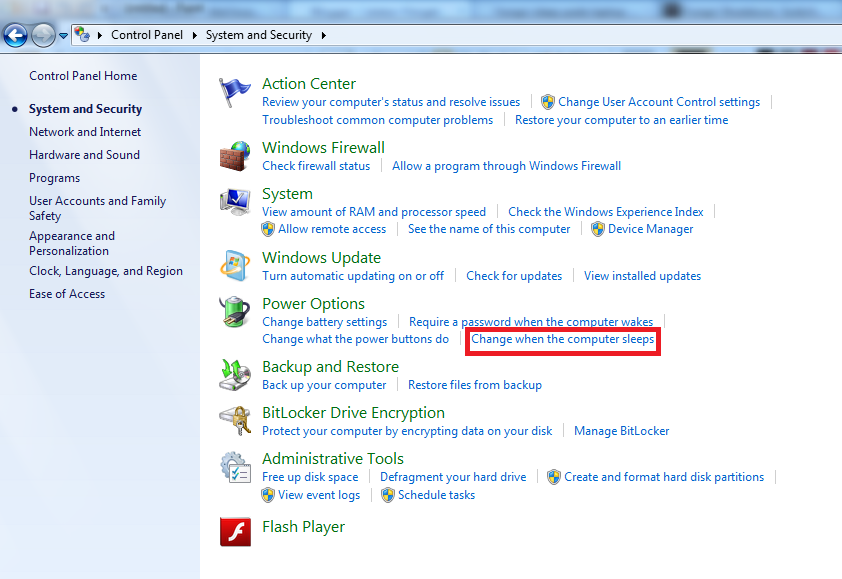Click Manage BitLocker

click(x=621, y=431)
